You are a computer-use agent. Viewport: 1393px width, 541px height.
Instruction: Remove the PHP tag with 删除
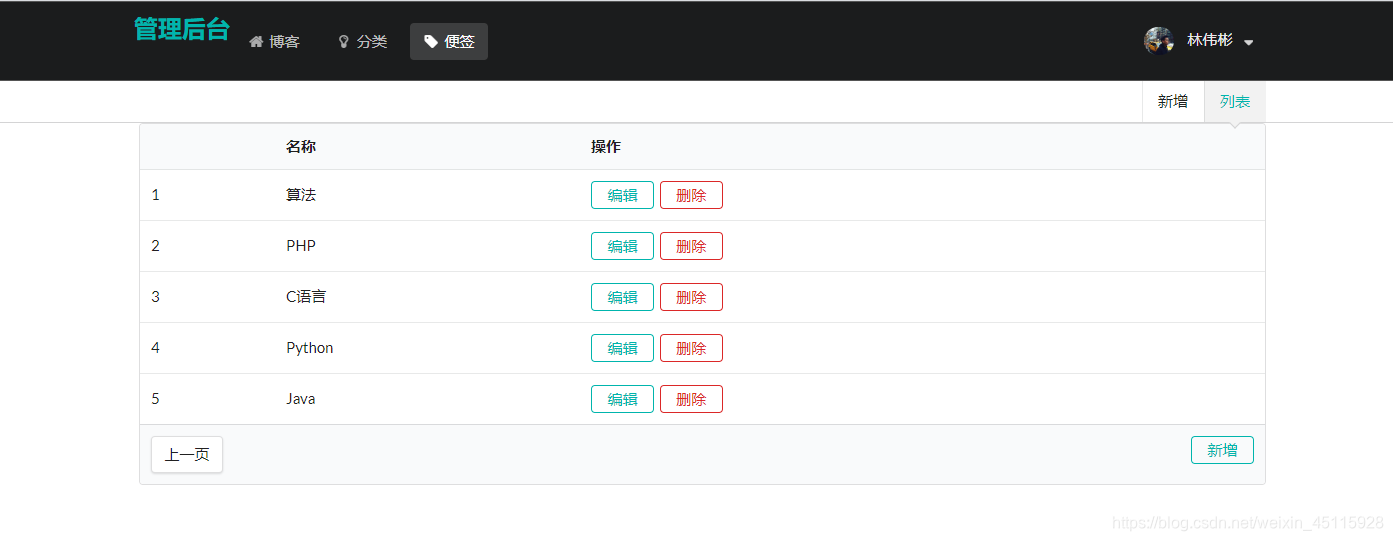tap(691, 246)
